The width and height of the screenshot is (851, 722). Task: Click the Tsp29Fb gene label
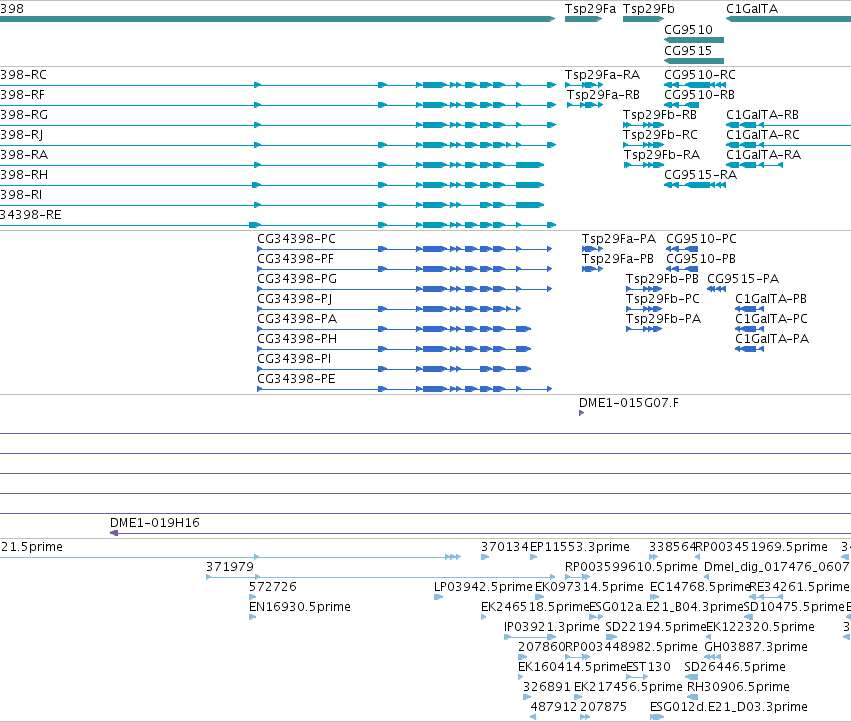click(649, 9)
